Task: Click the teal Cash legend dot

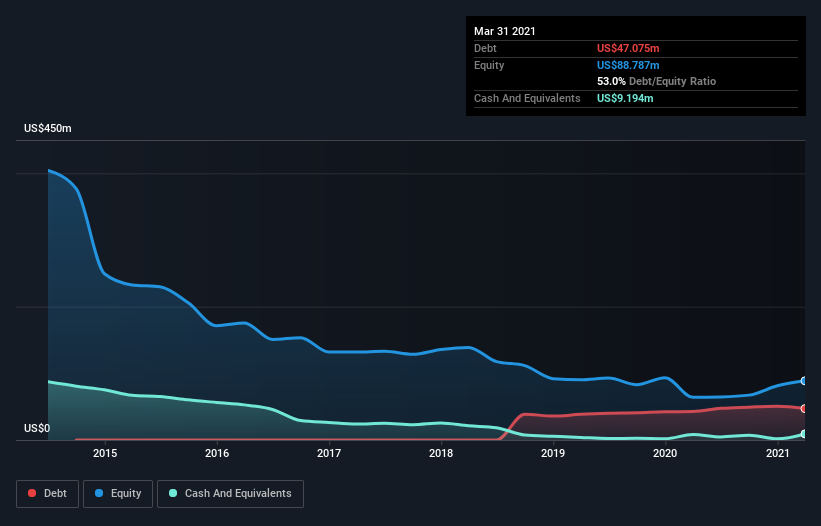Action: tap(173, 493)
